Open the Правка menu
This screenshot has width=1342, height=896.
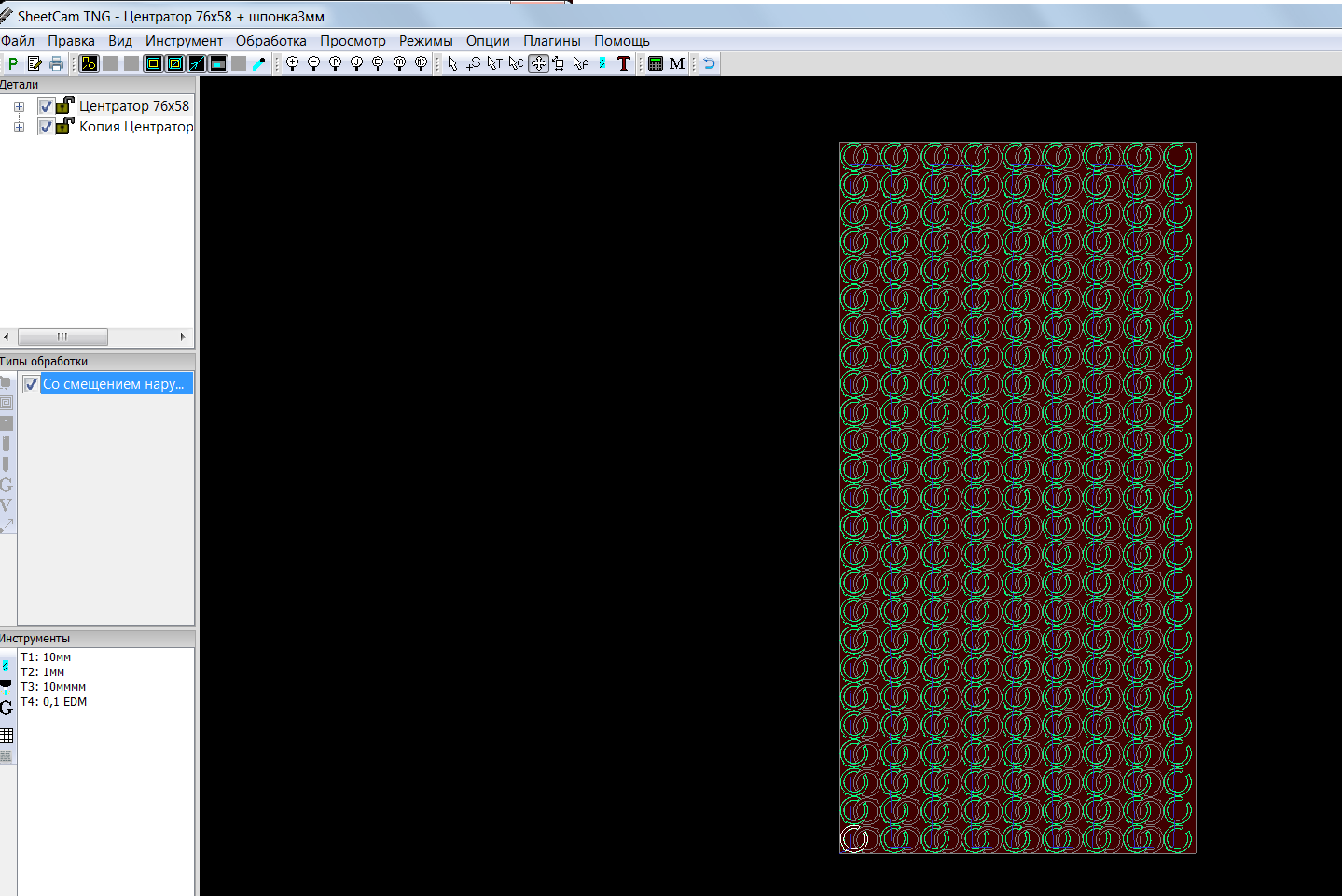71,41
